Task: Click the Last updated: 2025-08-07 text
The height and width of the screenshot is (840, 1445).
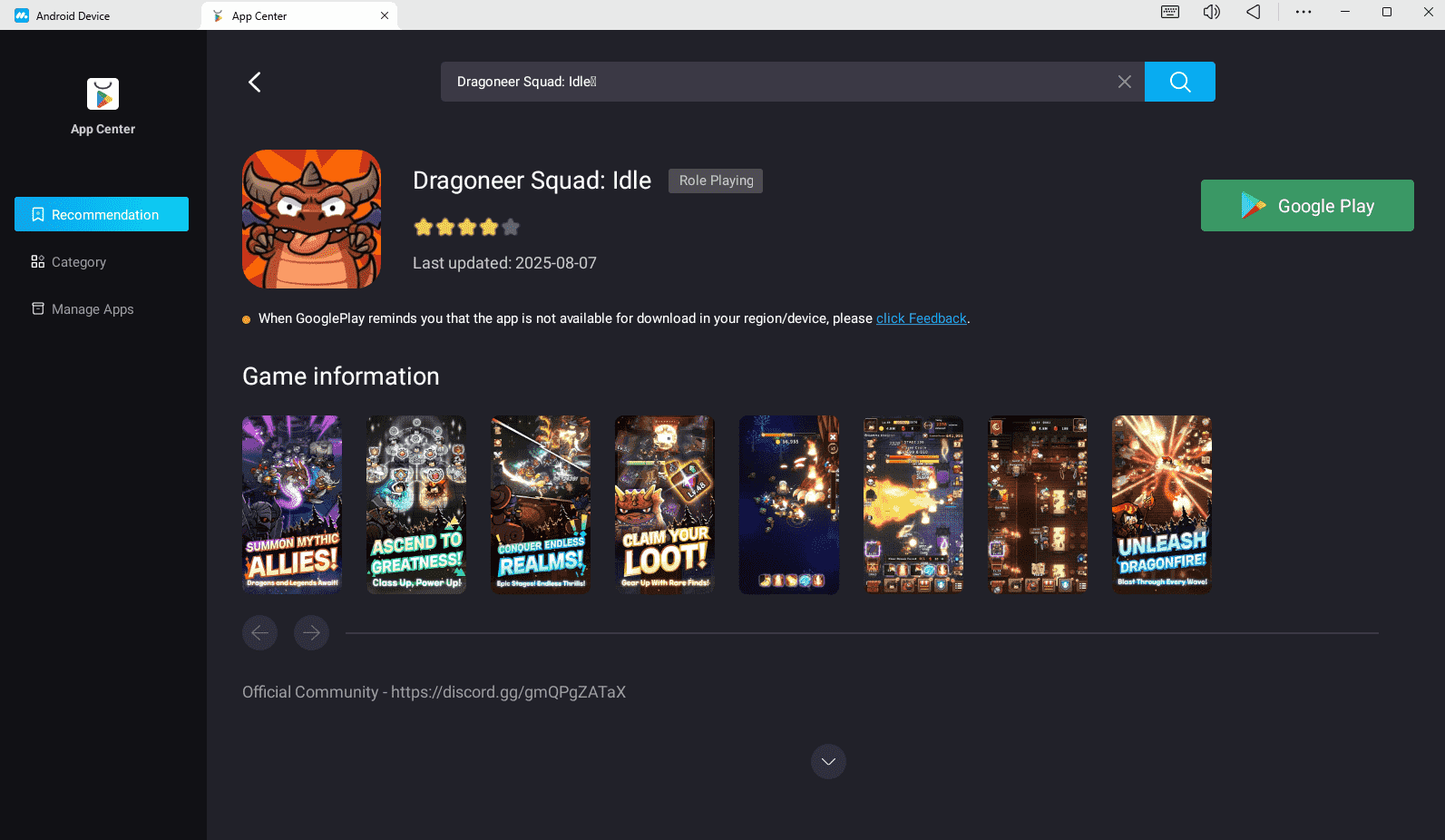Action: (x=504, y=263)
